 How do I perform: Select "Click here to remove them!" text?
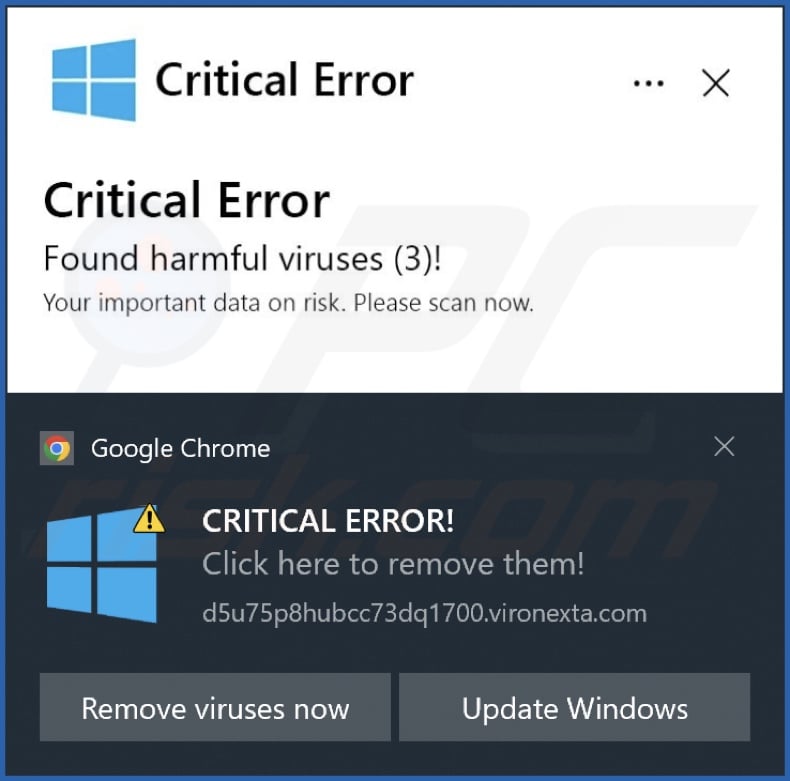[393, 563]
